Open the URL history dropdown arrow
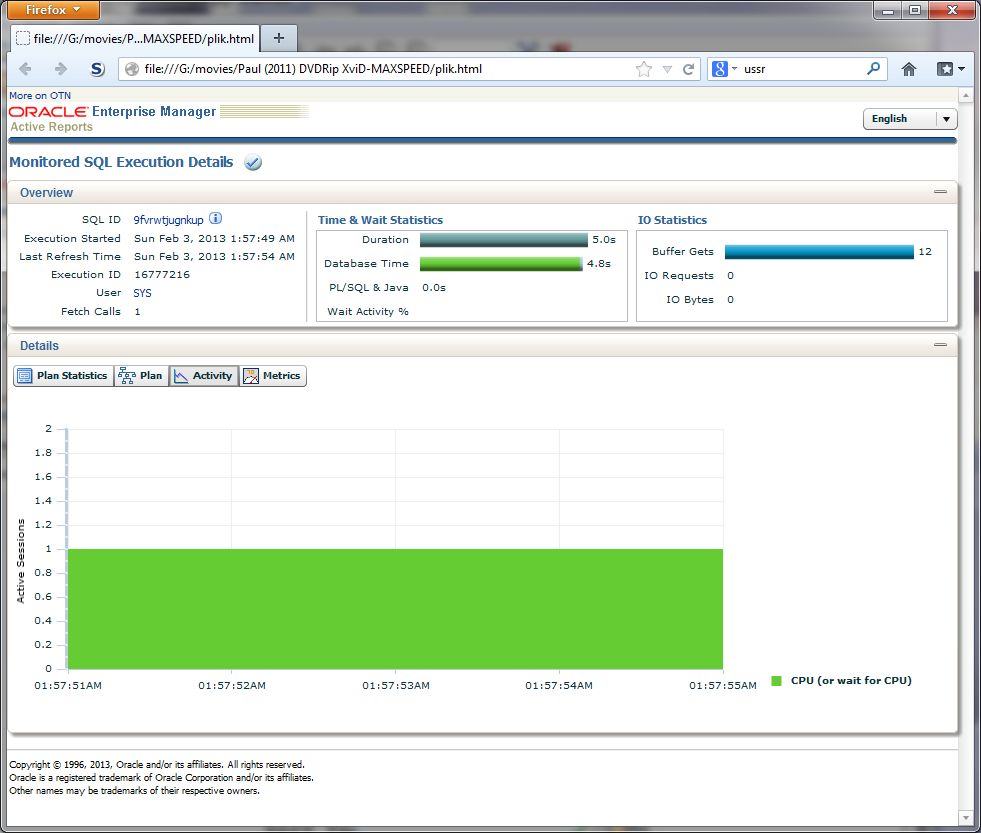981x833 pixels. pyautogui.click(x=668, y=69)
